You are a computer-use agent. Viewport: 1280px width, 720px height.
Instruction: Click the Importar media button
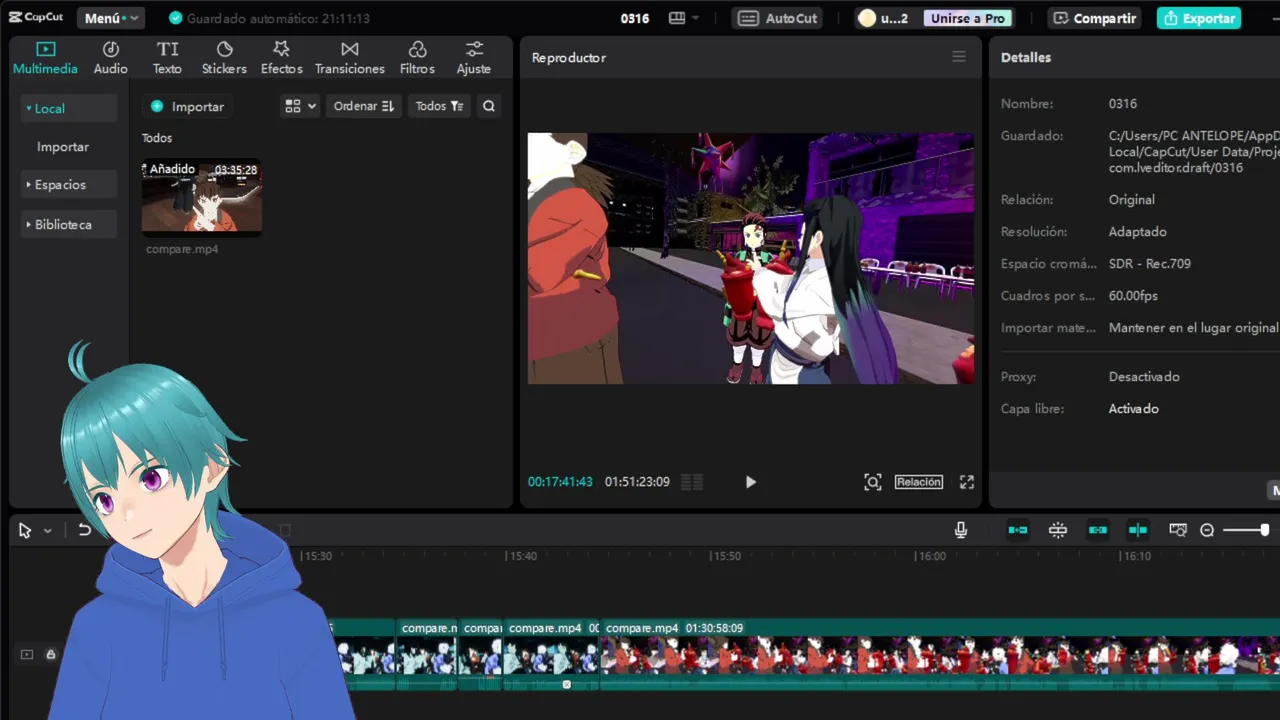tap(187, 106)
